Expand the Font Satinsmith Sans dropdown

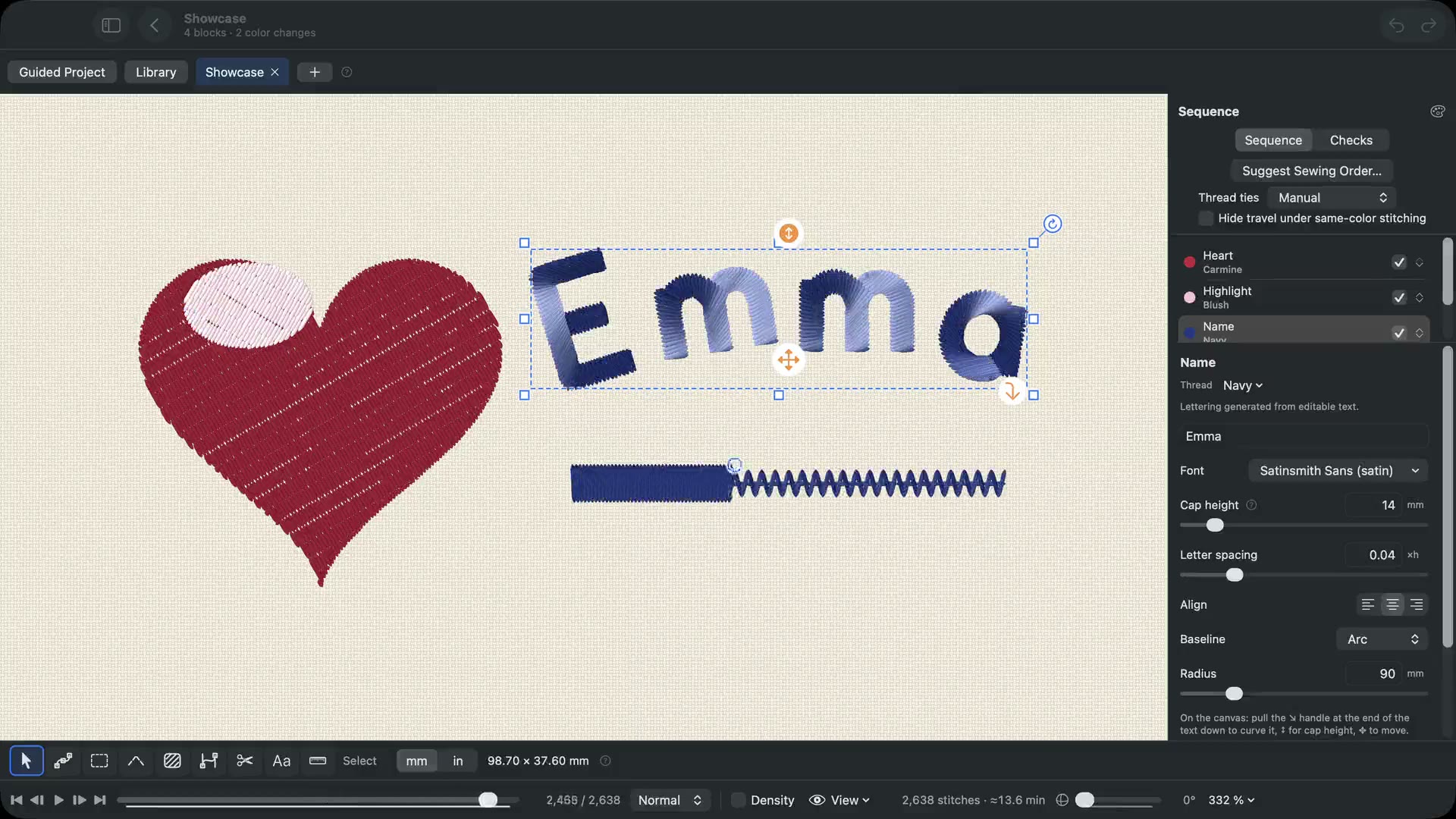1338,470
